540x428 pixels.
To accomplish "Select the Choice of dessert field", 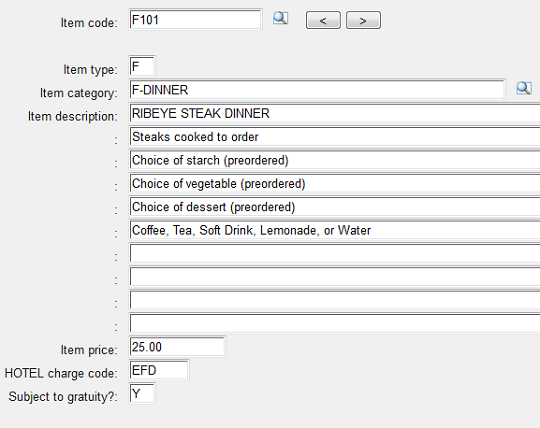I will point(335,207).
